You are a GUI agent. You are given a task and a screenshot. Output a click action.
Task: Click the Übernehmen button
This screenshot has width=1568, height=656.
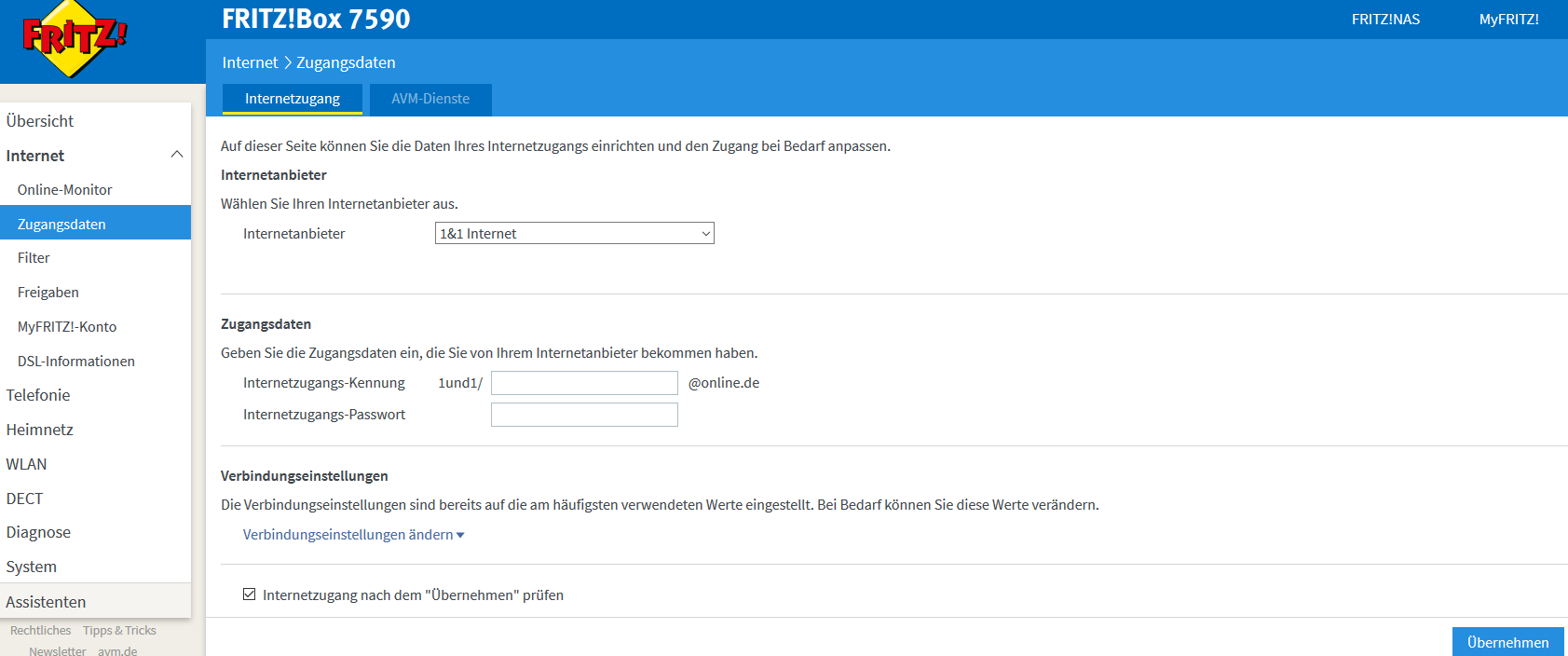click(x=1507, y=642)
